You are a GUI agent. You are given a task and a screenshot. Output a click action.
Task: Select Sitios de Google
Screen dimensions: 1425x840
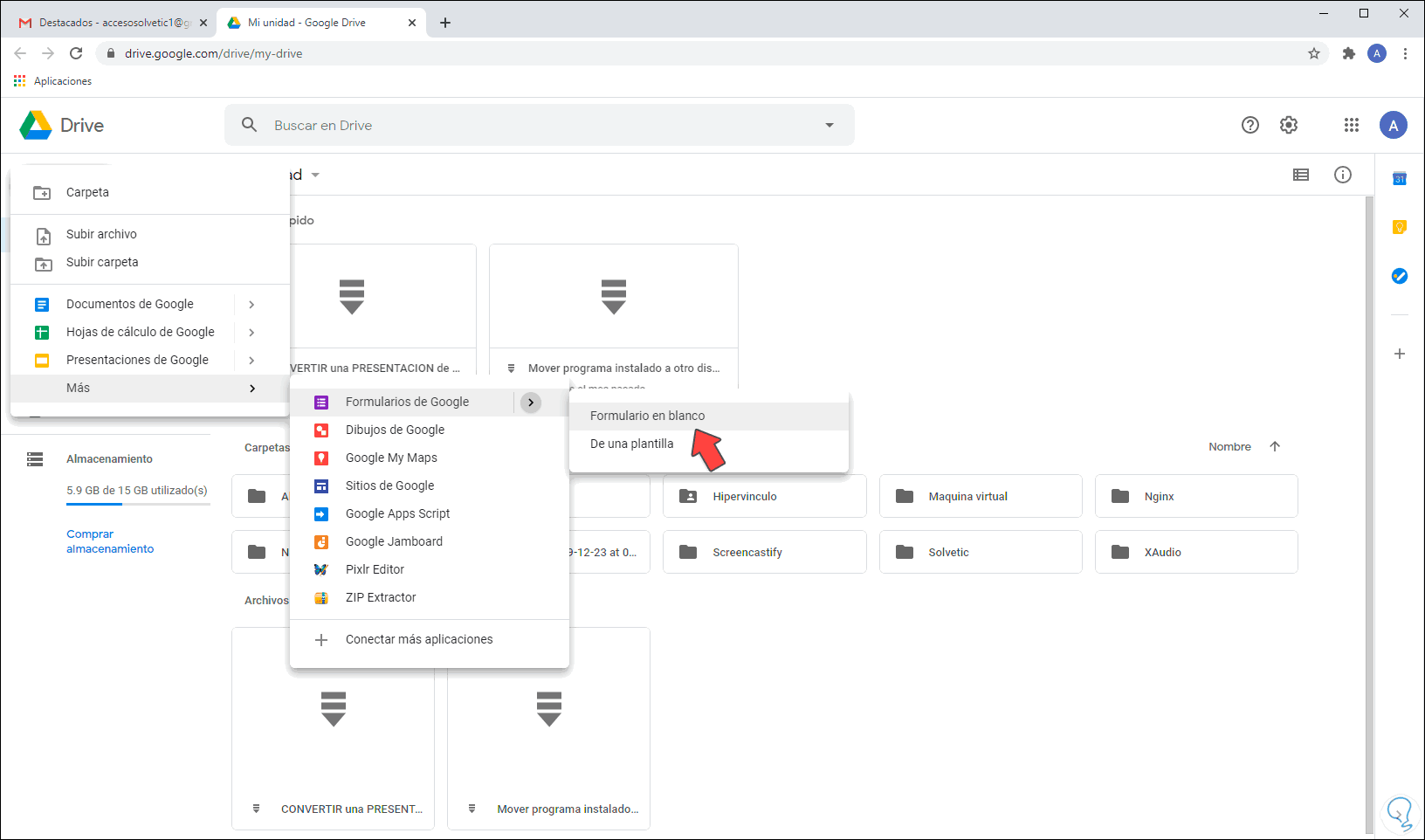pos(430,485)
